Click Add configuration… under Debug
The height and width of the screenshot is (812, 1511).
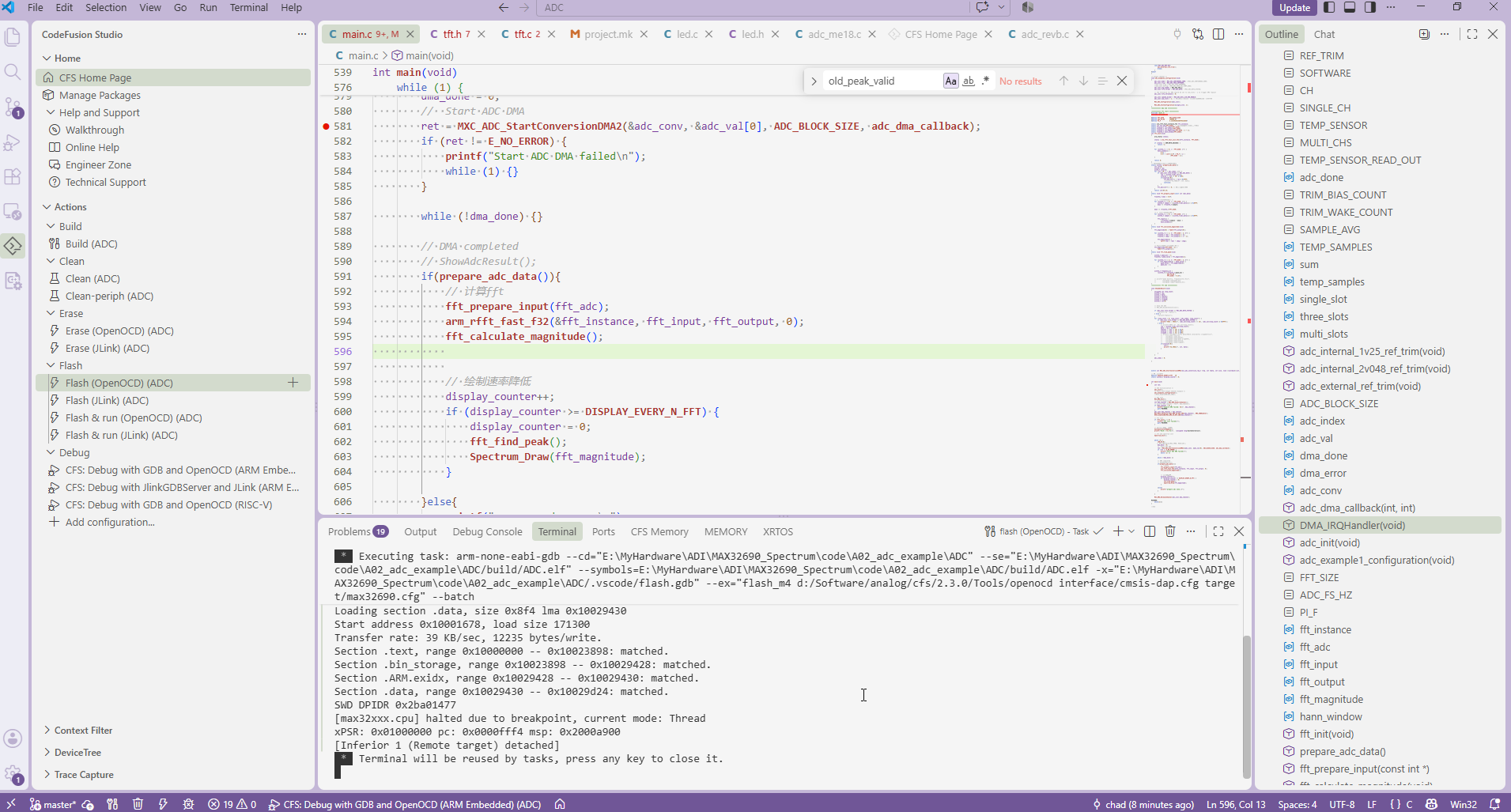coord(110,522)
